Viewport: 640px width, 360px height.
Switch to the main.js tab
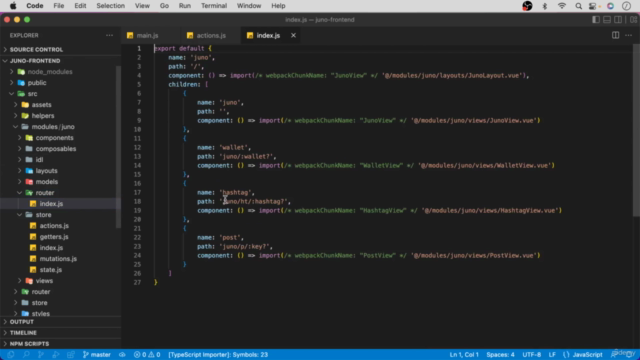coord(147,36)
